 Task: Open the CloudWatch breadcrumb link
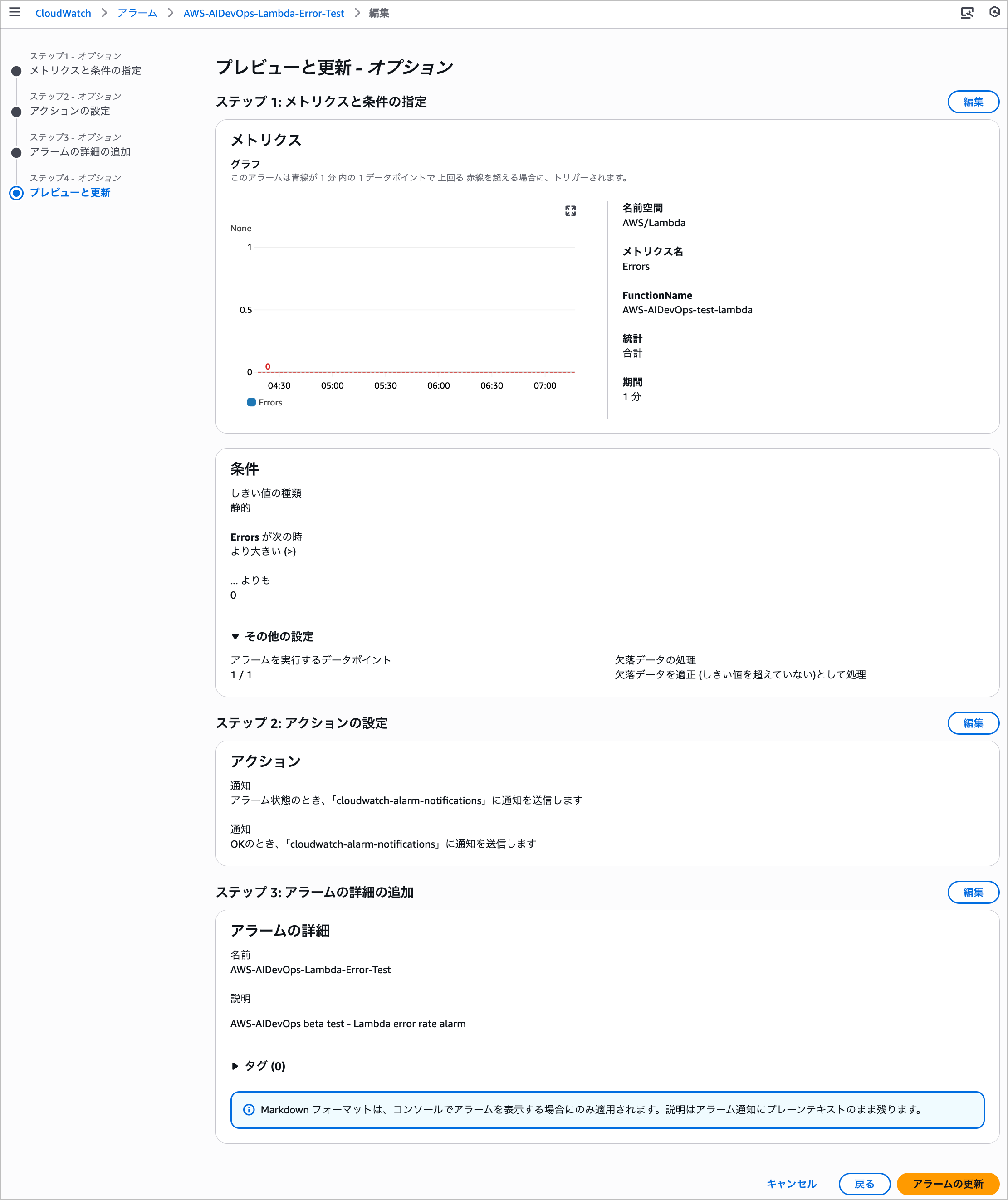63,13
